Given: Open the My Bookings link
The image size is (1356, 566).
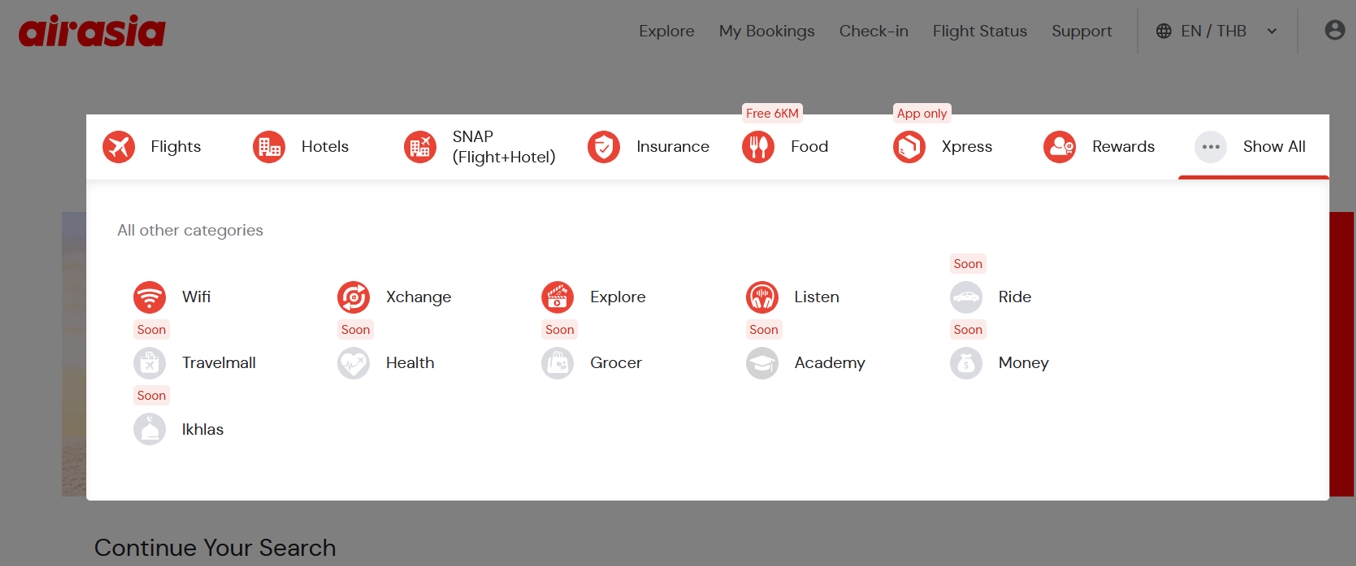Looking at the screenshot, I should pyautogui.click(x=767, y=31).
